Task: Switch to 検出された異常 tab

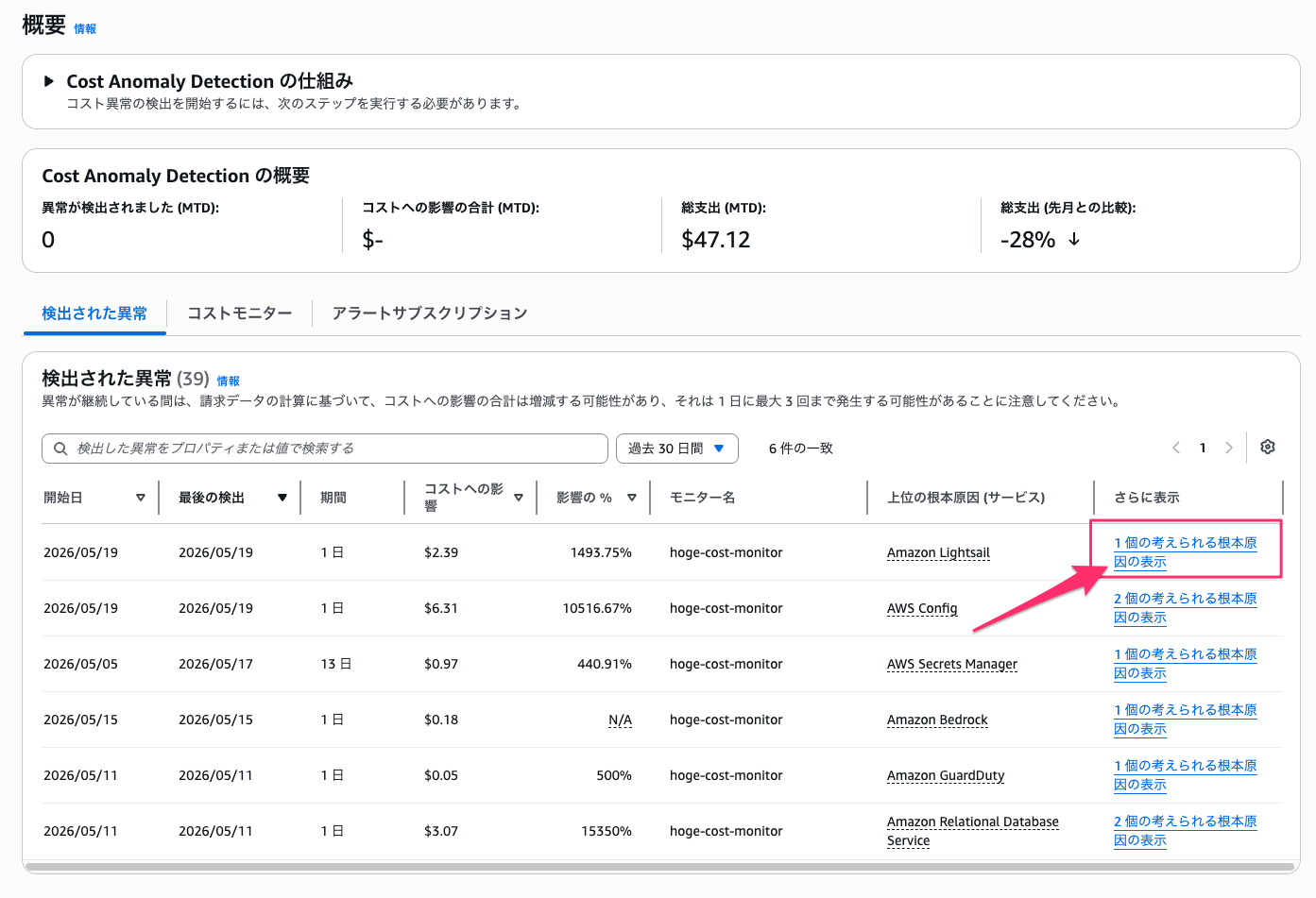Action: pyautogui.click(x=94, y=313)
